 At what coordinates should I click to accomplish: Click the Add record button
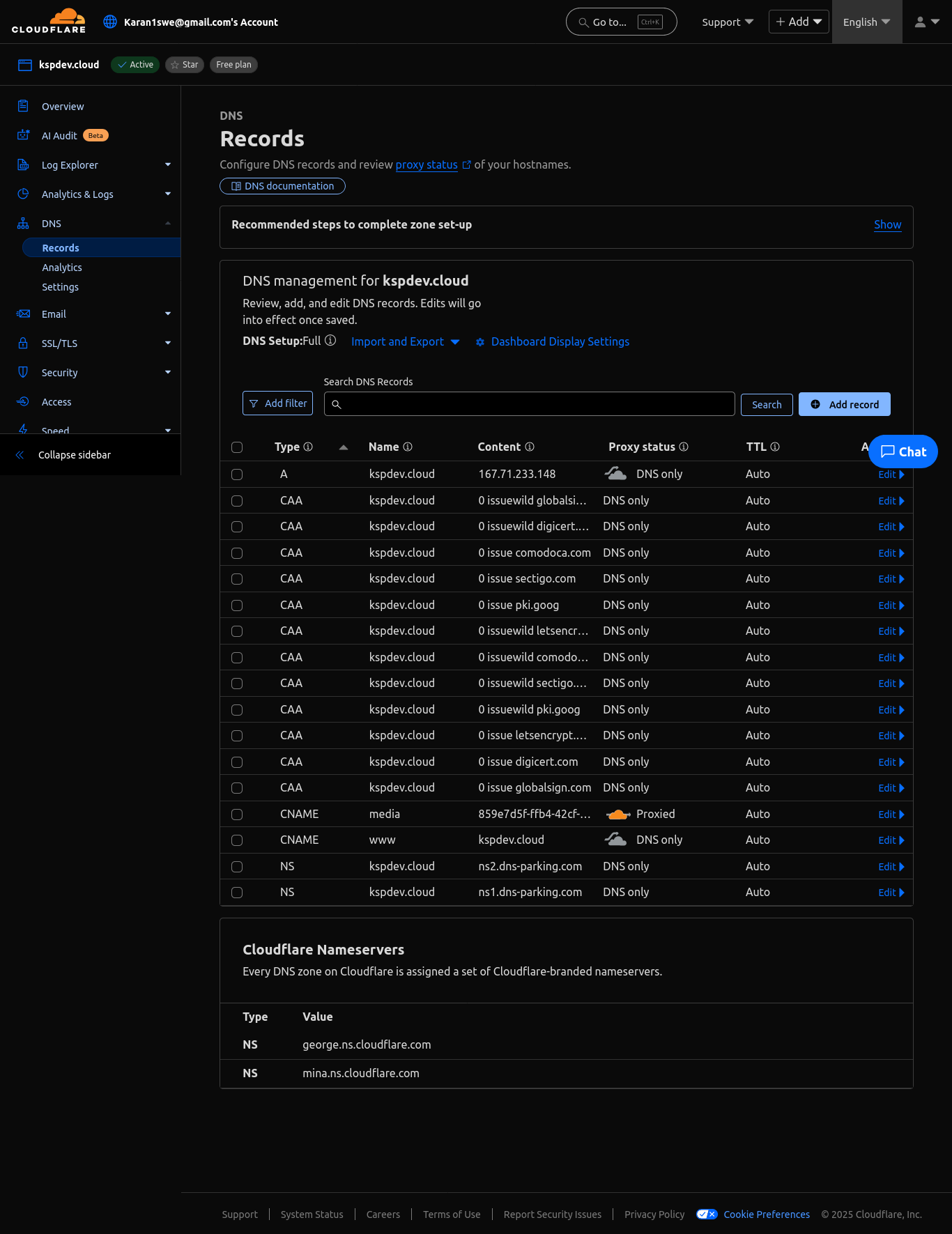pos(844,404)
